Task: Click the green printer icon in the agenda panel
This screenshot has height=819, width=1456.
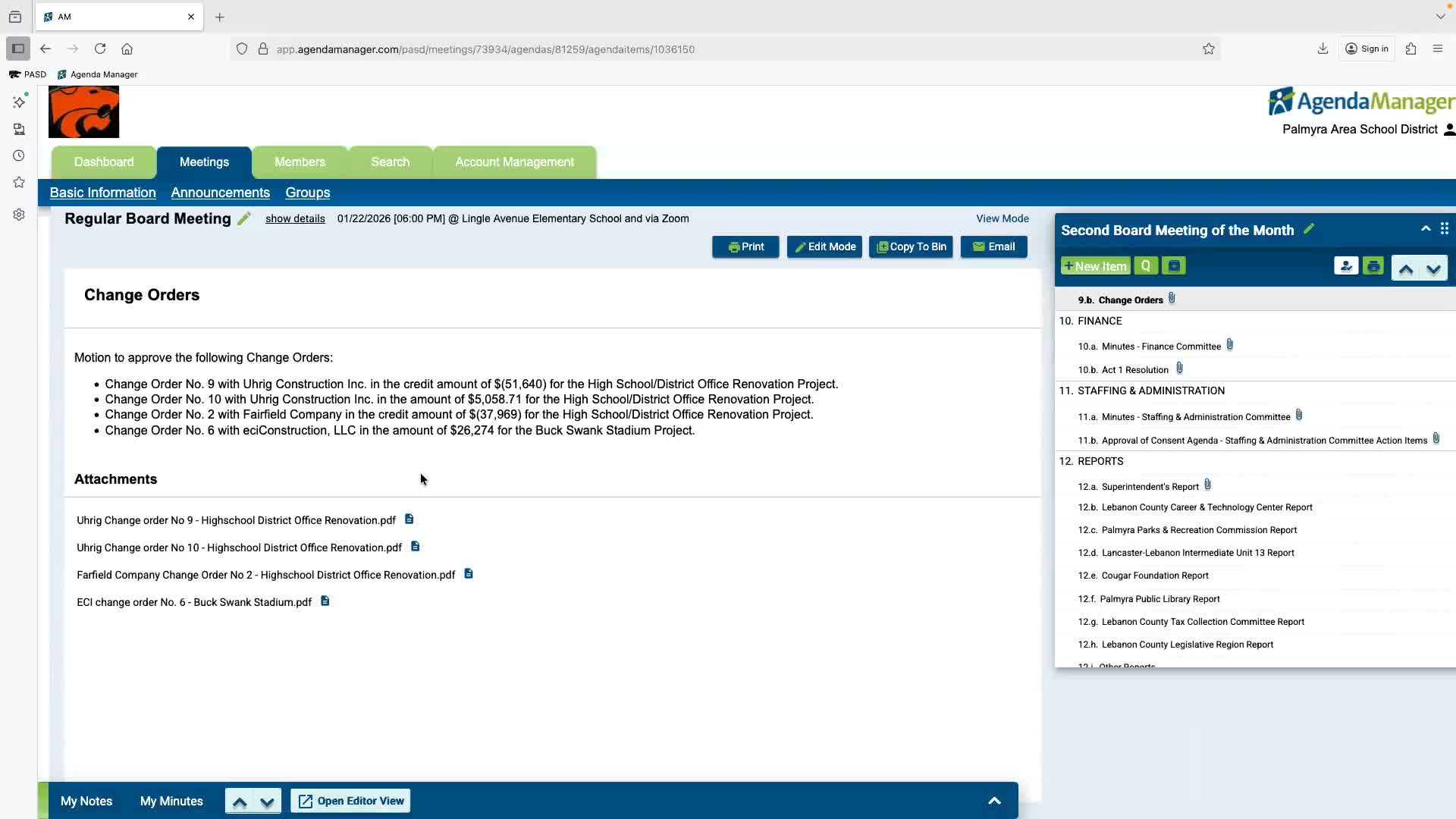Action: pos(1373,266)
